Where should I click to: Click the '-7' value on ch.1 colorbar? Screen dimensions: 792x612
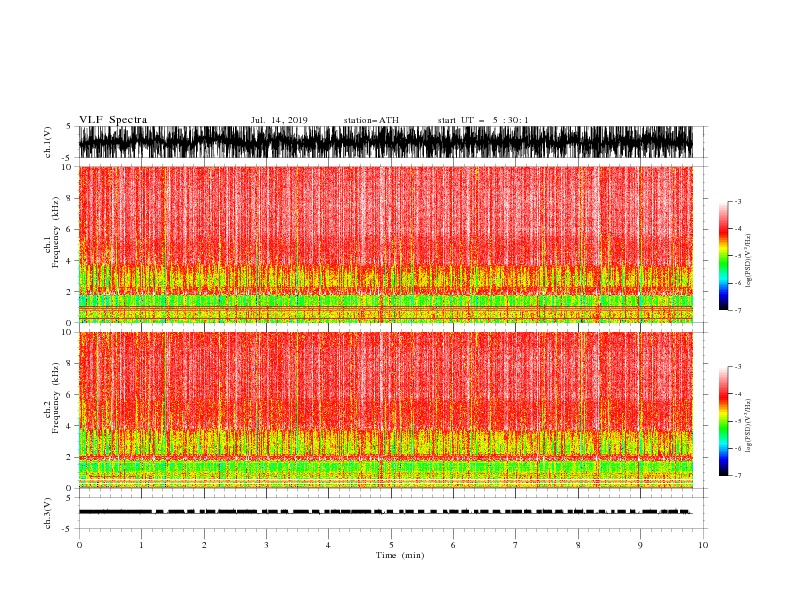coord(738,310)
